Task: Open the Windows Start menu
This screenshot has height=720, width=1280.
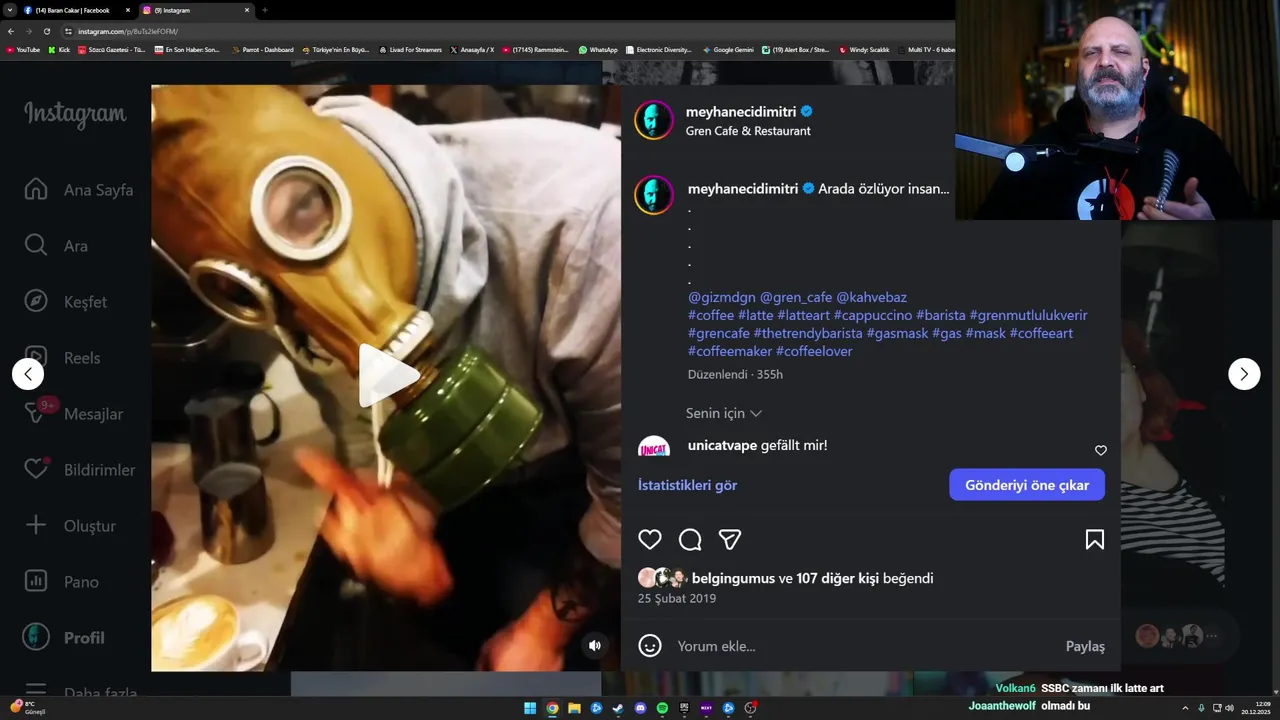Action: point(530,708)
